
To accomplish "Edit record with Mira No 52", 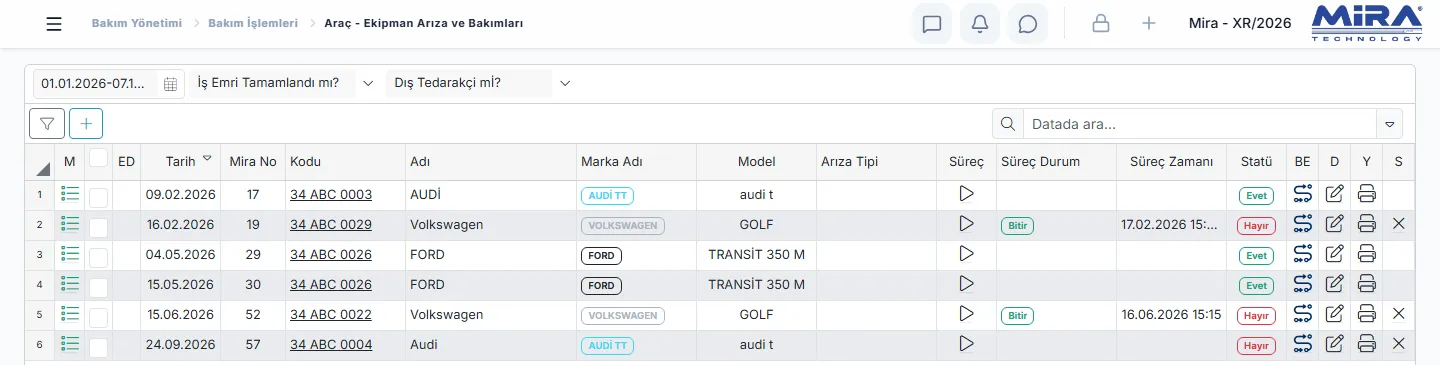I will (1334, 314).
